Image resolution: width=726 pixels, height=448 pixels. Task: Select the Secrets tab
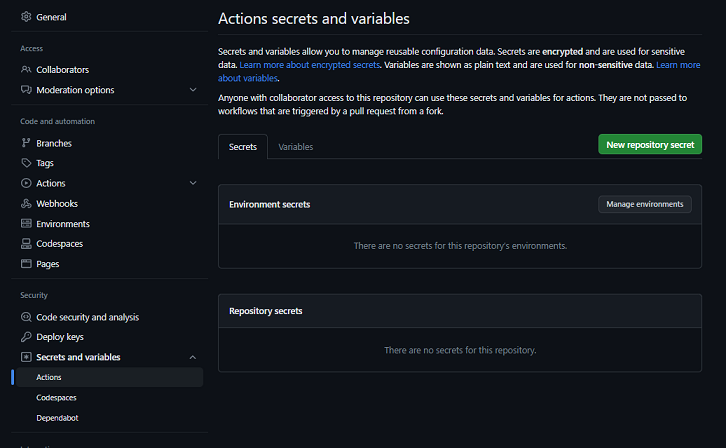point(243,147)
